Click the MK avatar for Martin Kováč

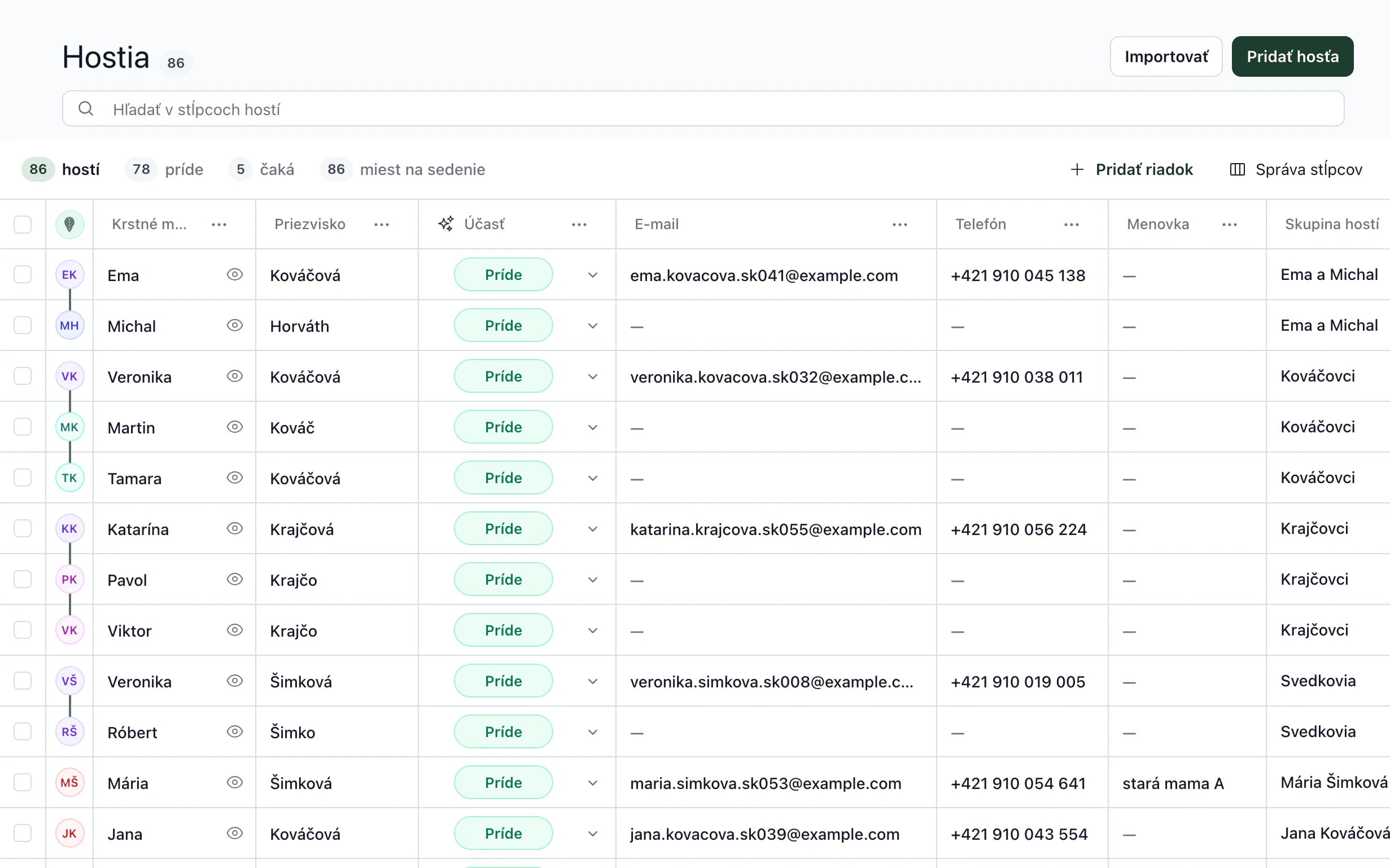click(x=69, y=427)
